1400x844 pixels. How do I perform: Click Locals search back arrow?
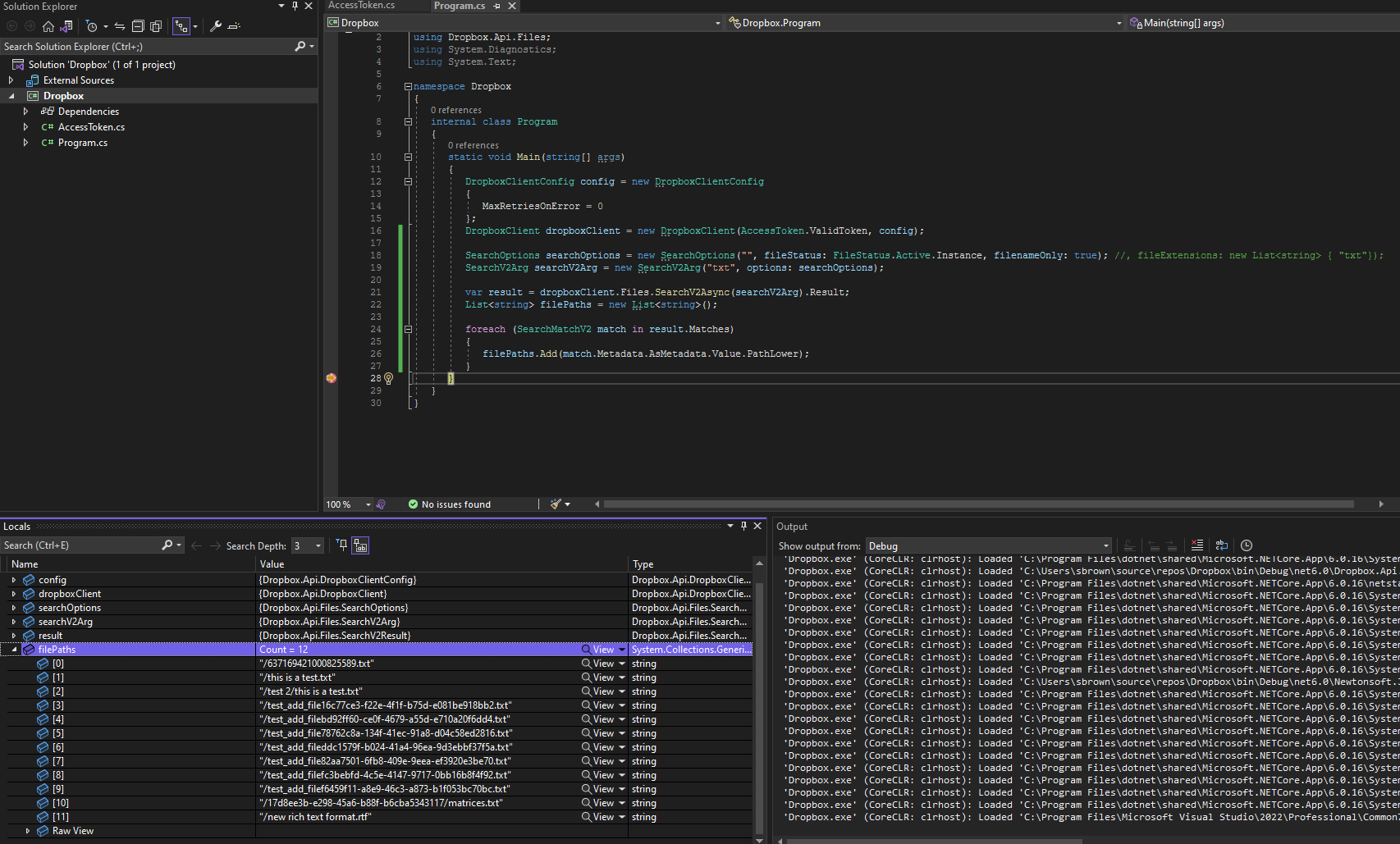[196, 545]
